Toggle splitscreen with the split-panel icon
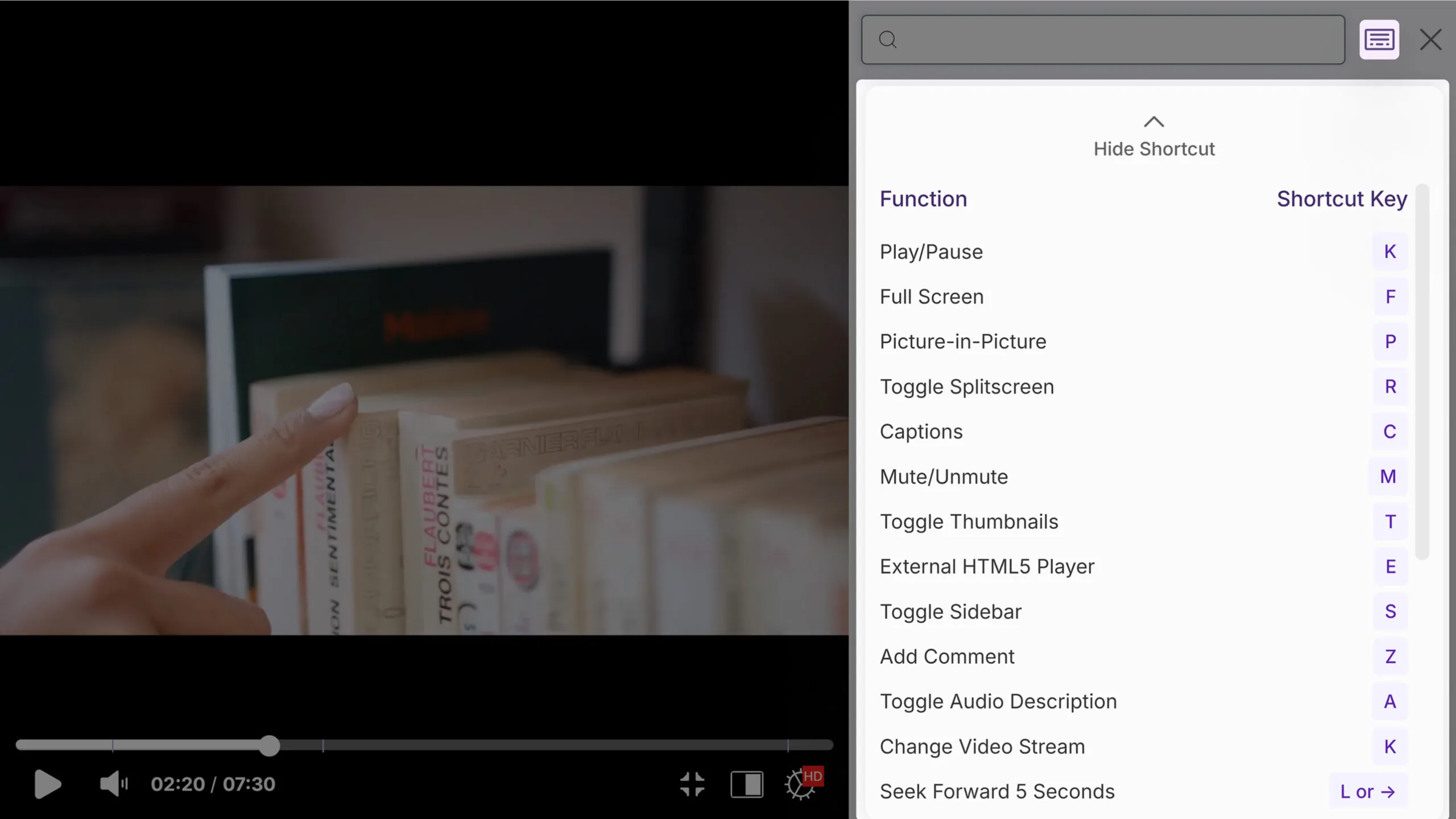Screen dimensions: 1456x819 (747, 784)
